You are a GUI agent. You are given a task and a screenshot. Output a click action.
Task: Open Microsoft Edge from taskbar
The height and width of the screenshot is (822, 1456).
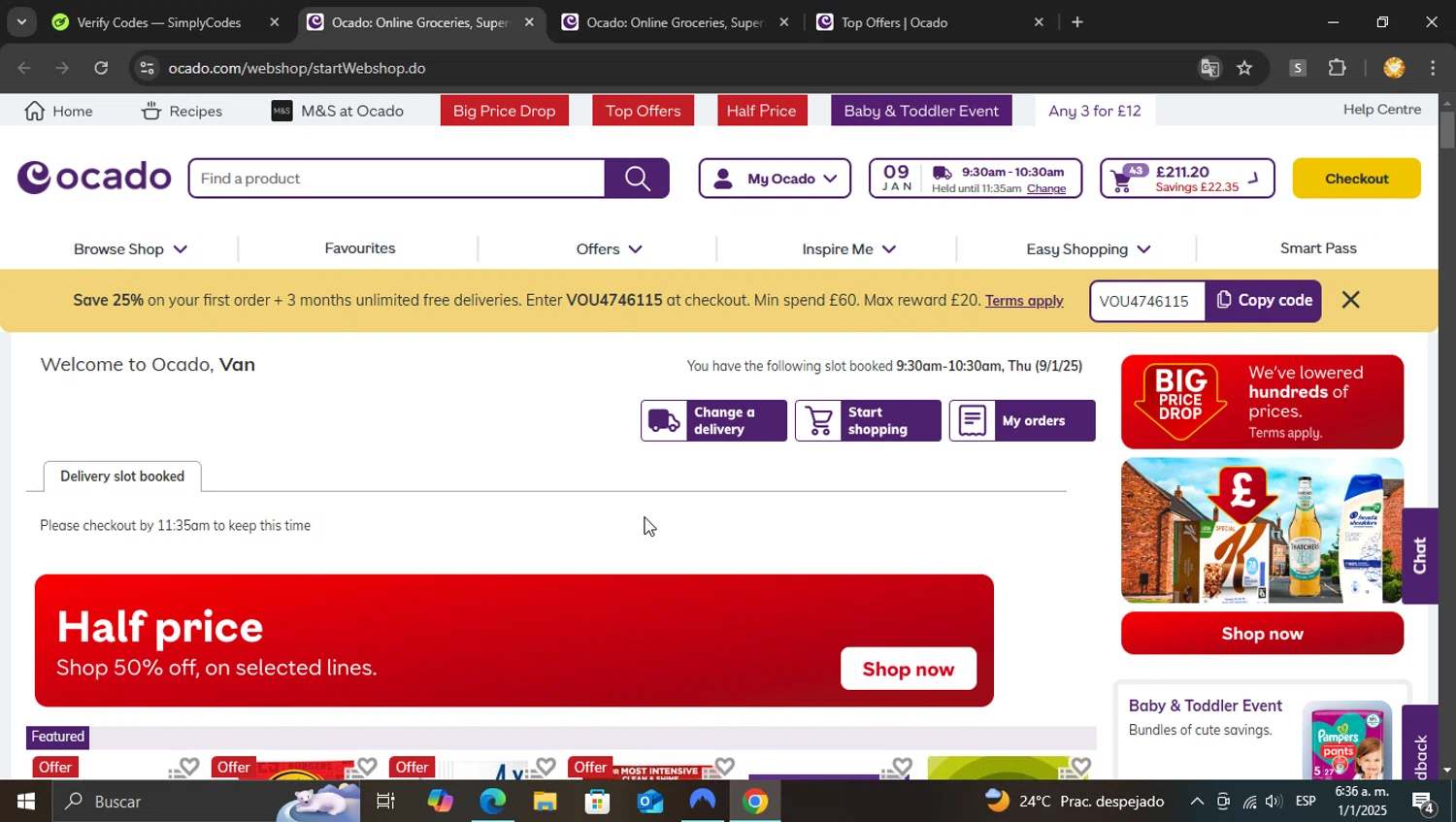(x=492, y=802)
